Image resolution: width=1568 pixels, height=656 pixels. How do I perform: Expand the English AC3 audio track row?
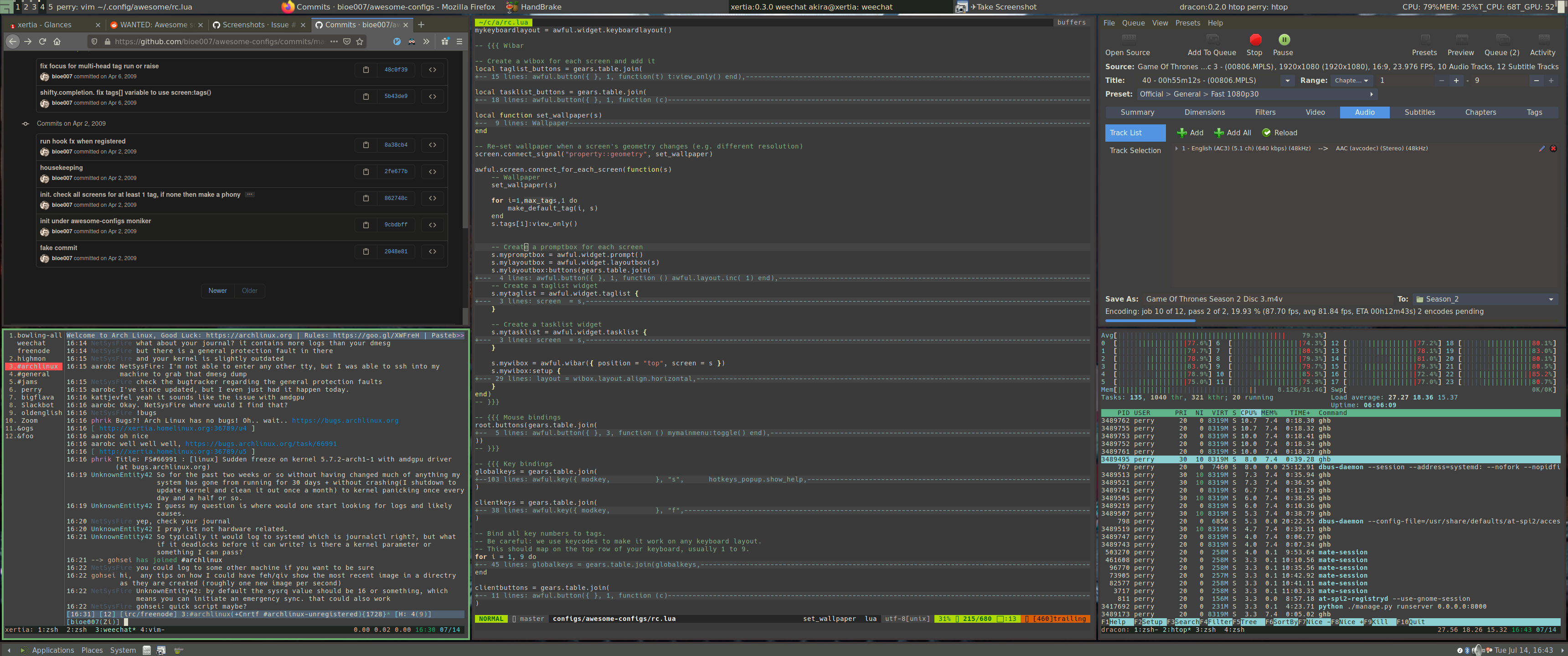[1176, 149]
